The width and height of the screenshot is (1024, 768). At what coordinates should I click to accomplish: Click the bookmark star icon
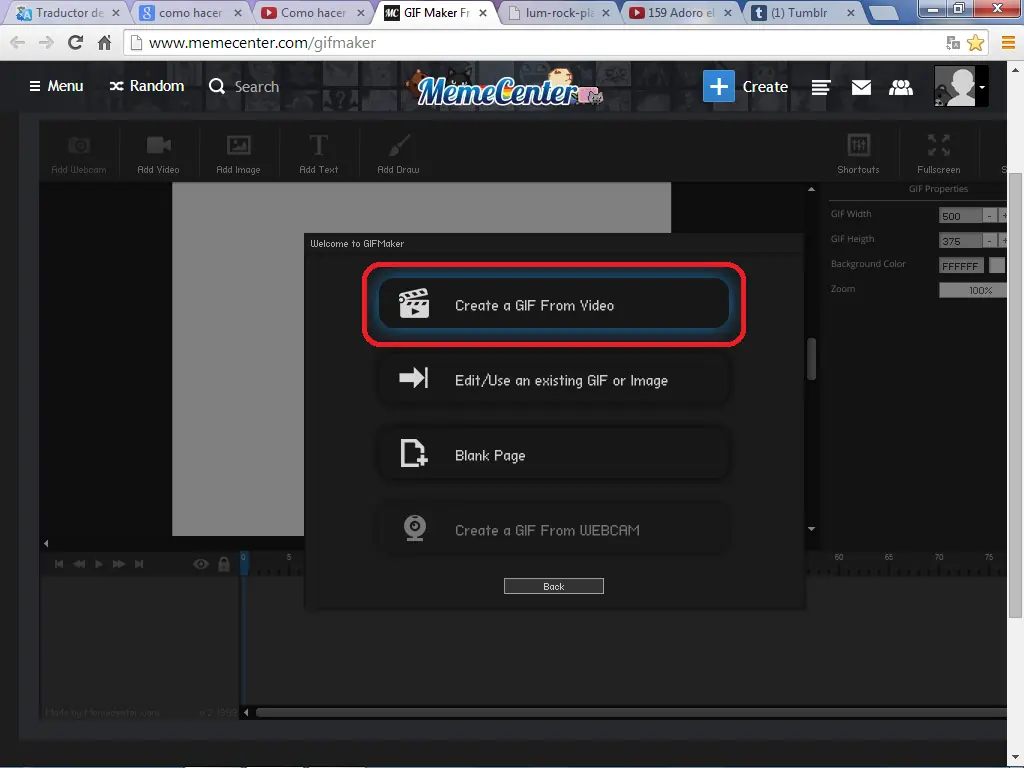975,43
